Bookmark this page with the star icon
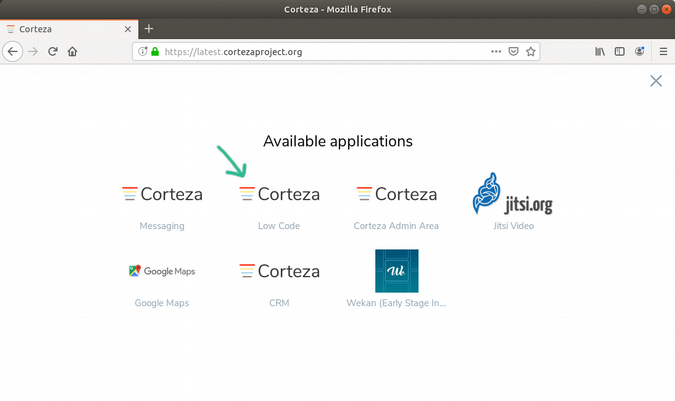675x401 pixels. click(x=531, y=51)
